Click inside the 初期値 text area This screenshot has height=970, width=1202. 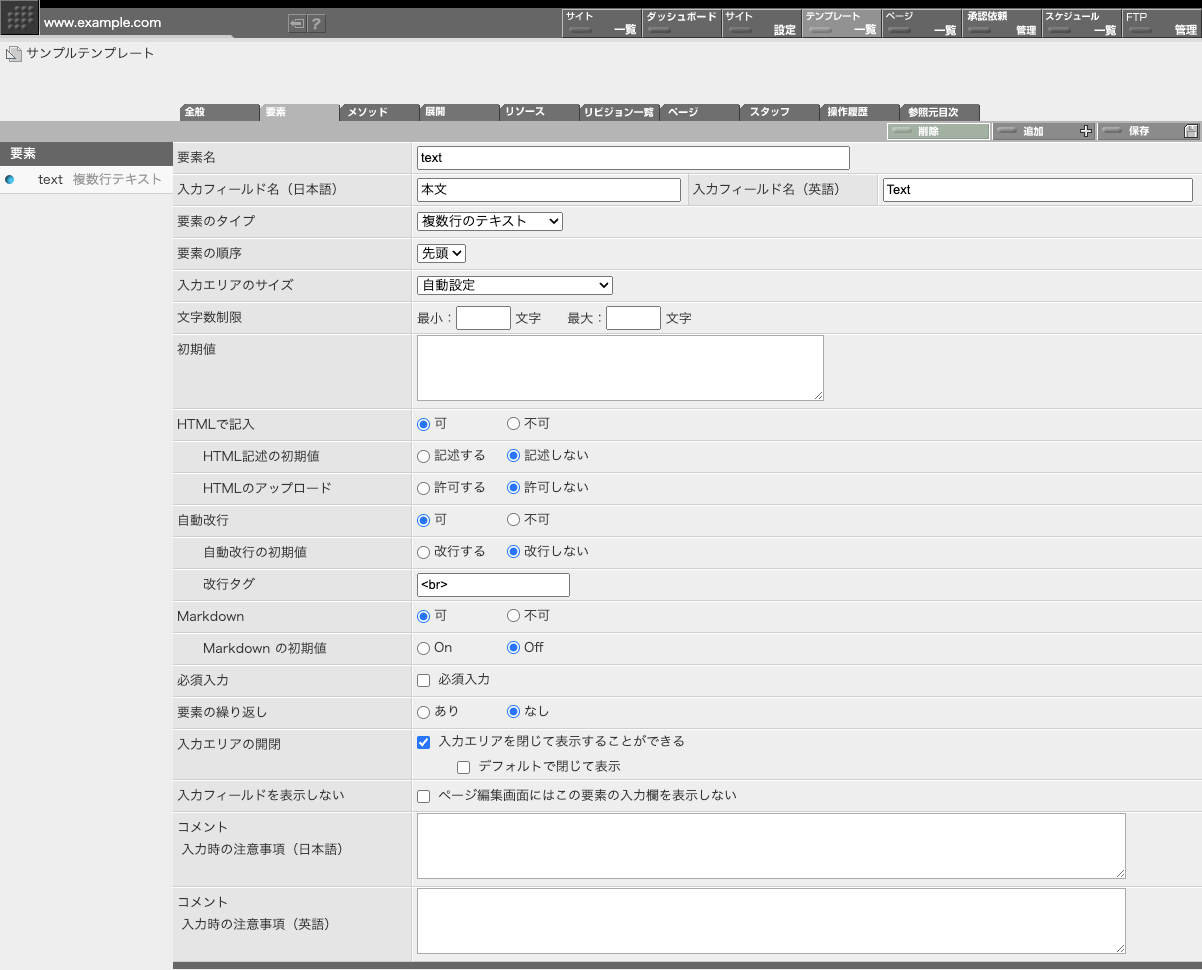click(618, 367)
